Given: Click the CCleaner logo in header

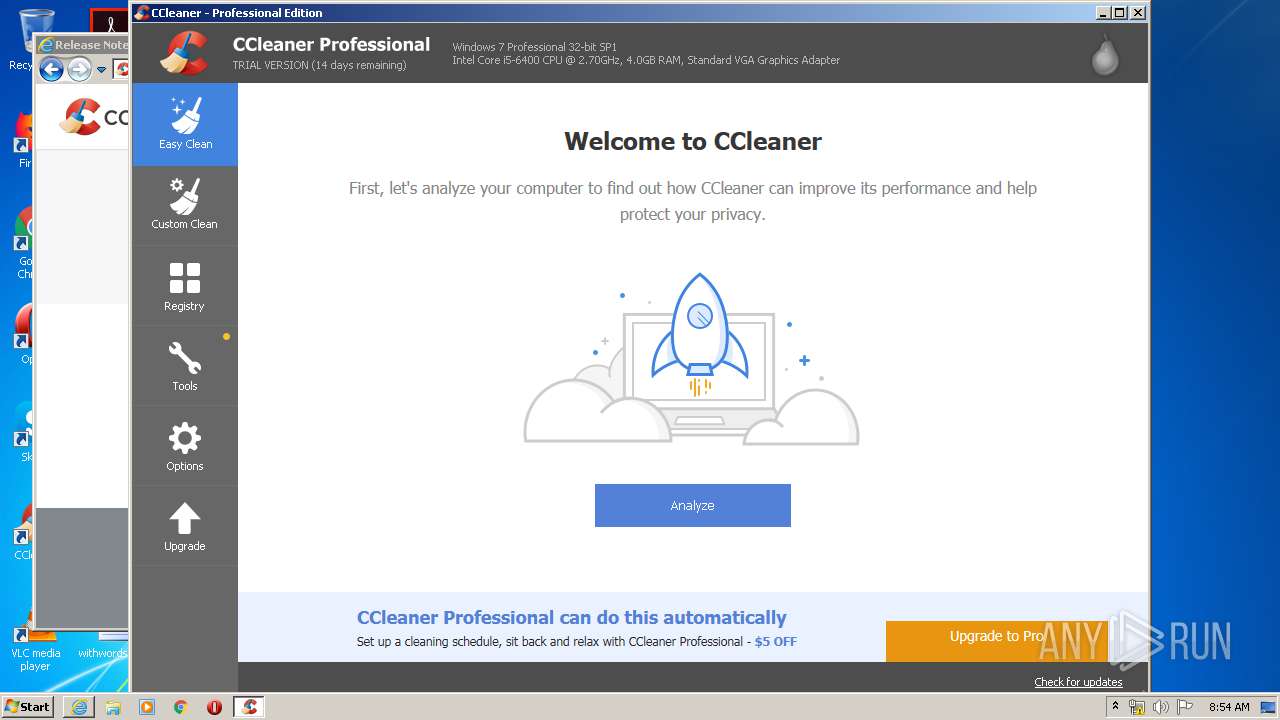Looking at the screenshot, I should click(x=184, y=53).
